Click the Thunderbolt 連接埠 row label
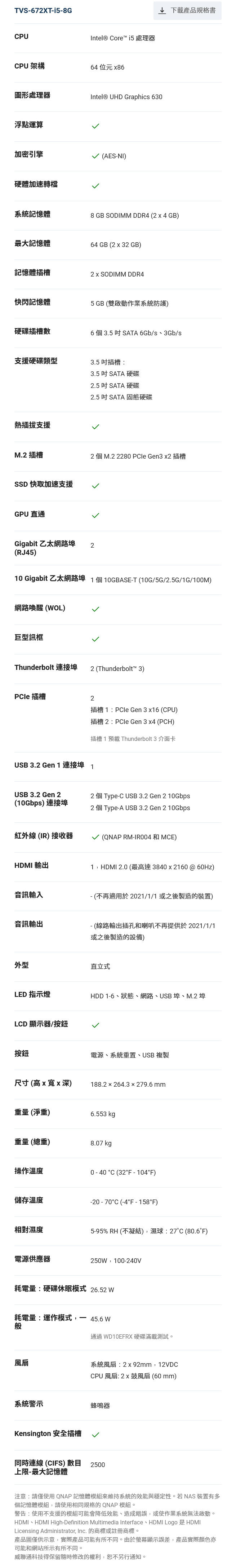 (x=46, y=667)
